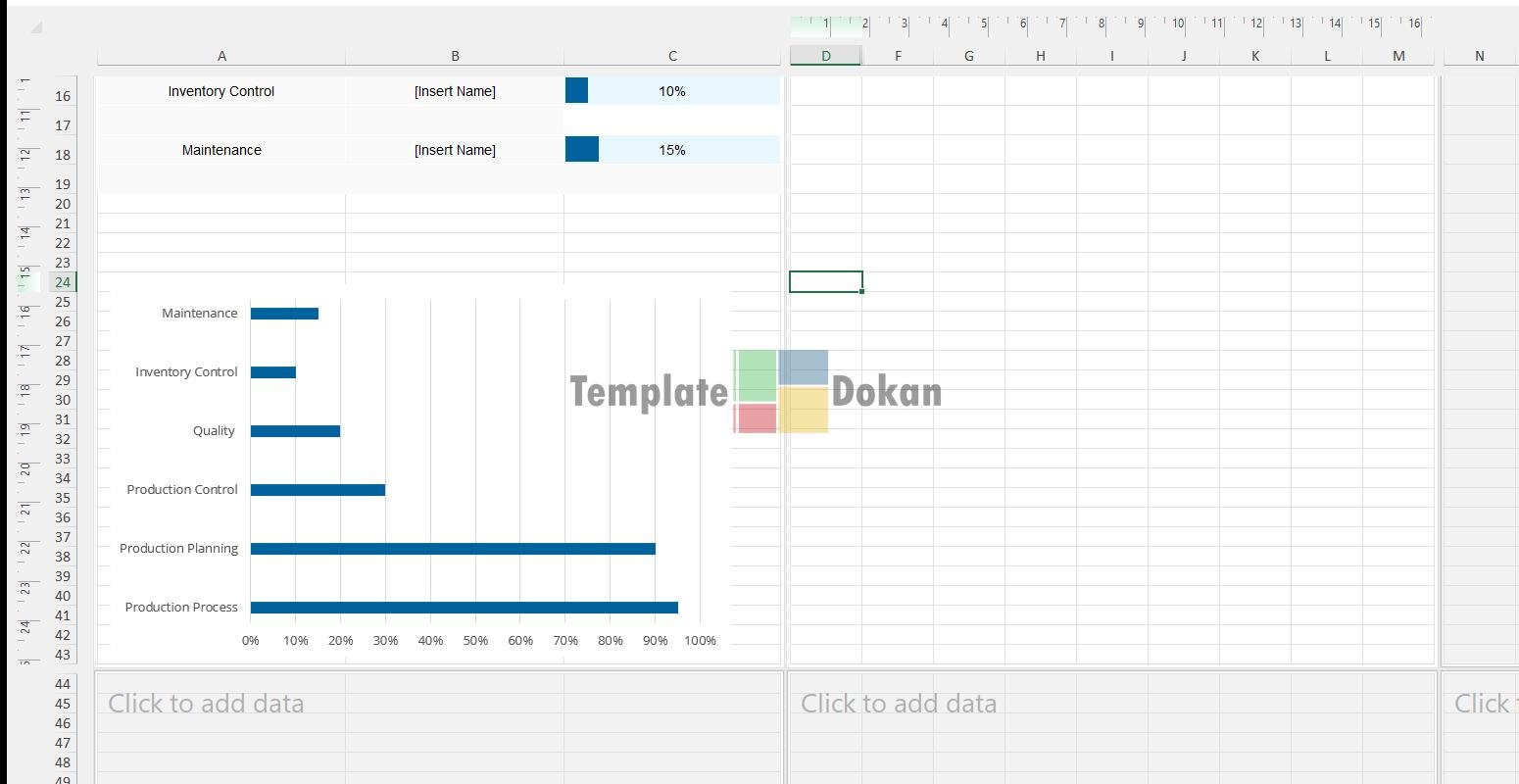This screenshot has height=784, width=1519.
Task: Click the Select All corner triangle
Action: pyautogui.click(x=35, y=27)
